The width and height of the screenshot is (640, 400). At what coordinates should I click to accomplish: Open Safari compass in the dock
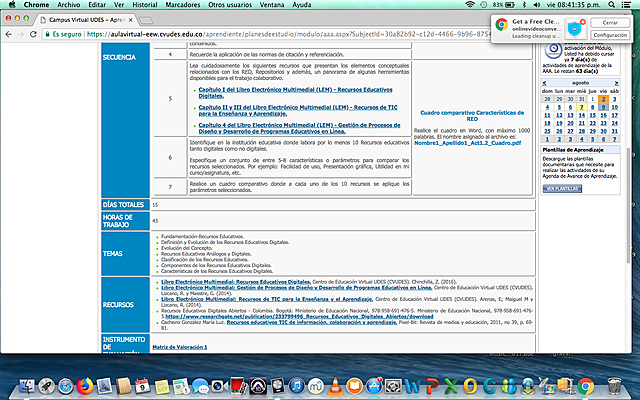(65, 386)
